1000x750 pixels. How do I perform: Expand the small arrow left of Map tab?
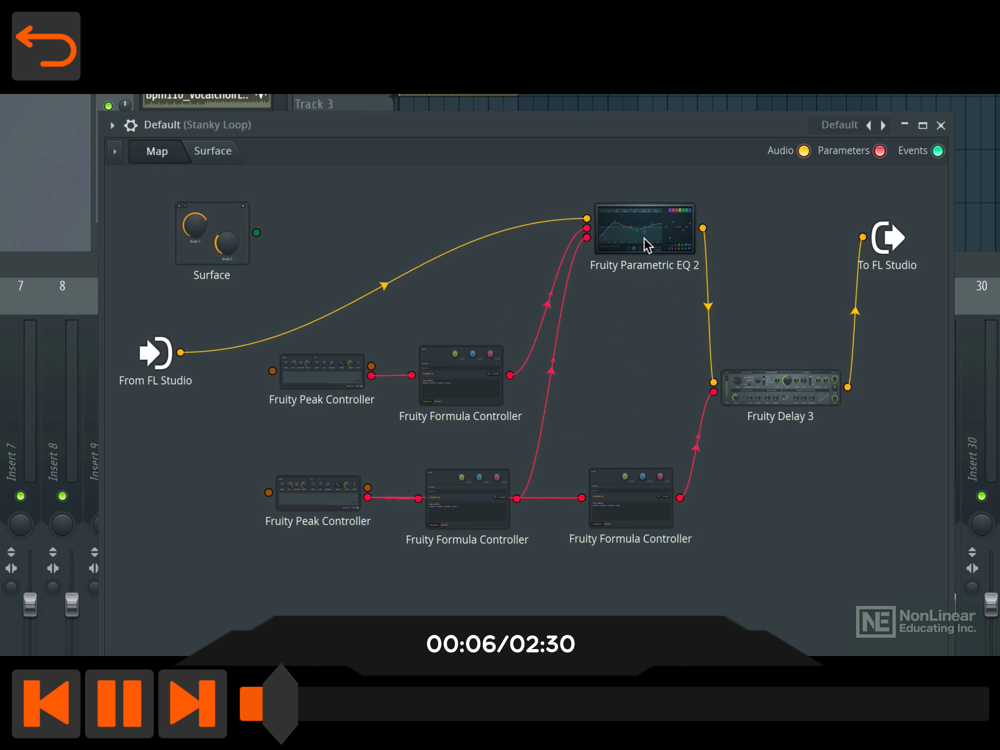coord(115,152)
